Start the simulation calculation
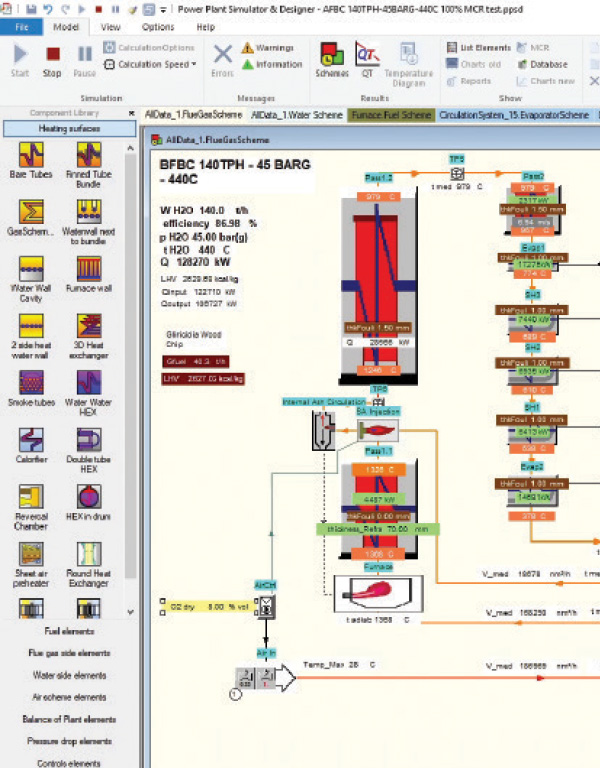 (x=20, y=59)
